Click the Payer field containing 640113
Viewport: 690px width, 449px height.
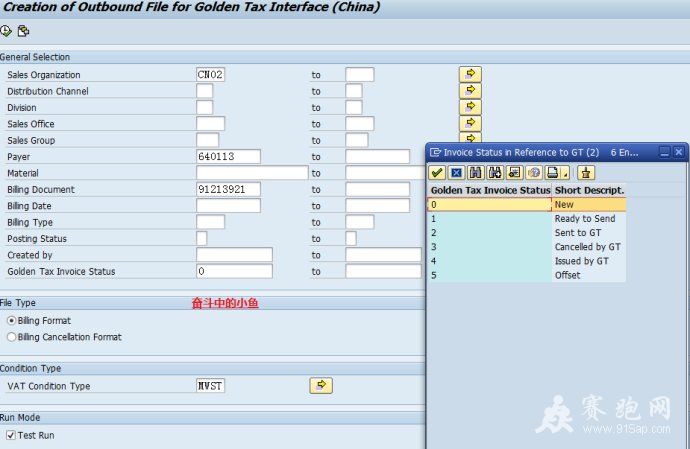click(x=228, y=156)
